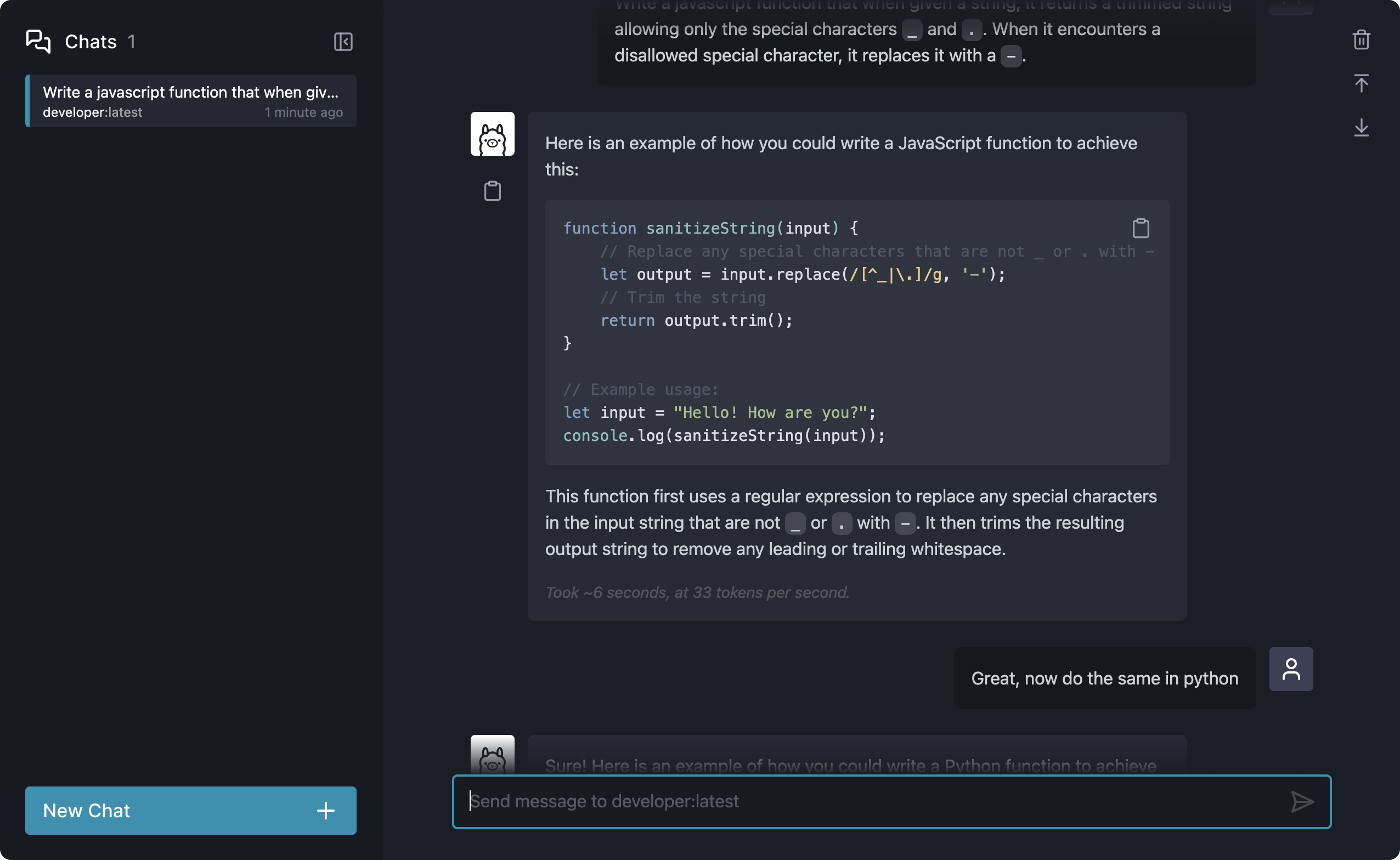Click the 'Took ~6 seconds' stats line

click(697, 593)
